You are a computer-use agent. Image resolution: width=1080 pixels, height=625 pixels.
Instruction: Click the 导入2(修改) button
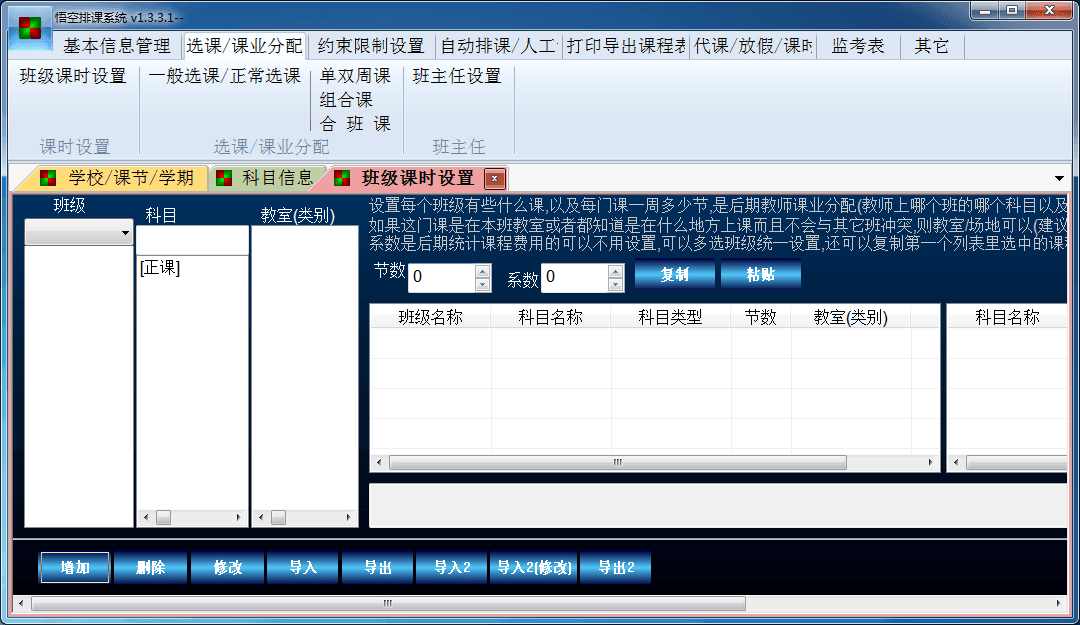pyautogui.click(x=534, y=568)
